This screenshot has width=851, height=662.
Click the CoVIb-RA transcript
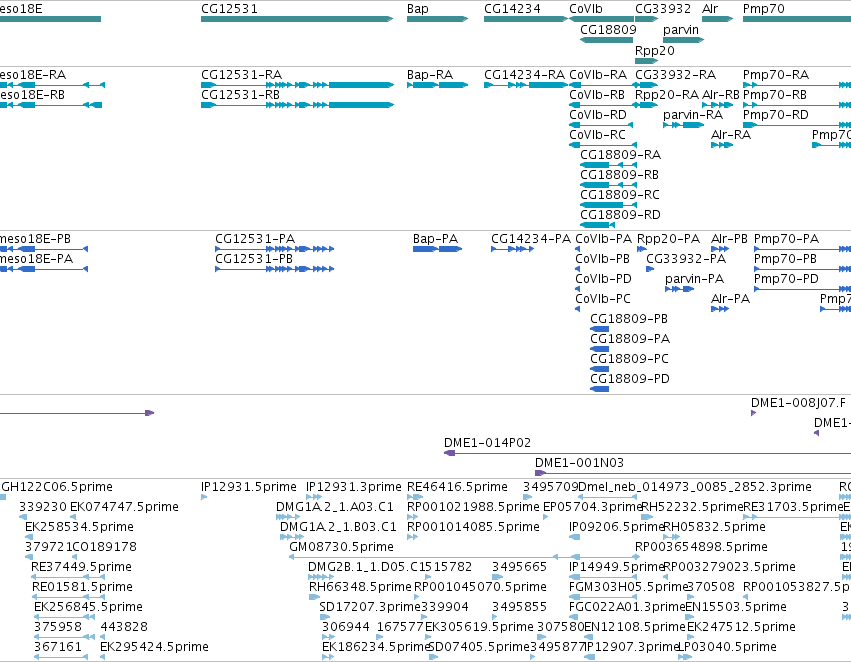pos(602,85)
